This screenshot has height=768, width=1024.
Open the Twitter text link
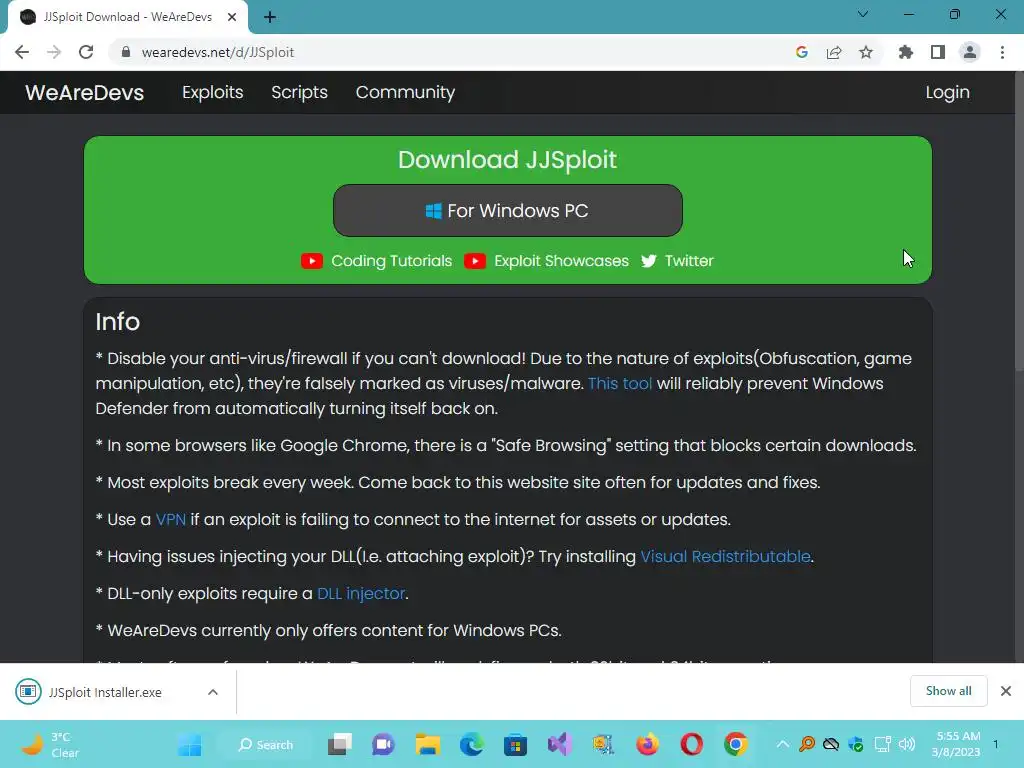point(689,261)
